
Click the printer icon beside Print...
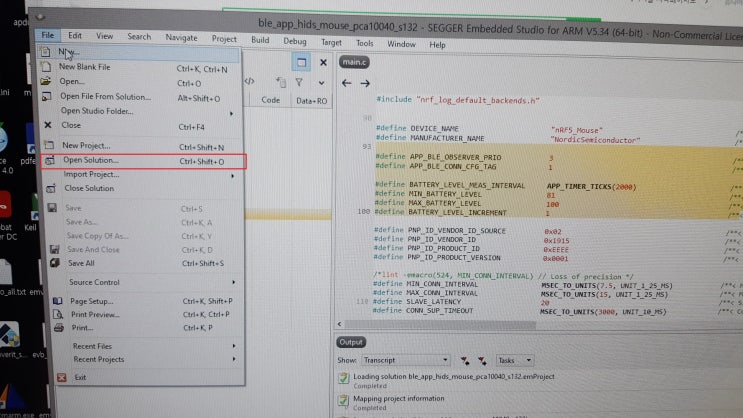click(59, 327)
